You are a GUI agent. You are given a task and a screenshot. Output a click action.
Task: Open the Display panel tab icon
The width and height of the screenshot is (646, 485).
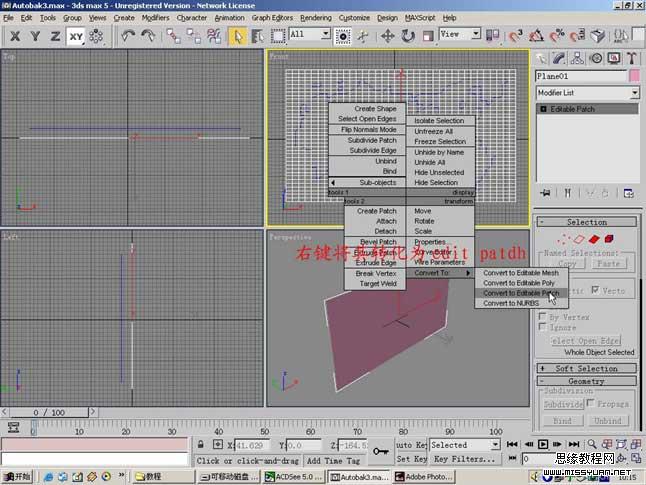(x=614, y=59)
